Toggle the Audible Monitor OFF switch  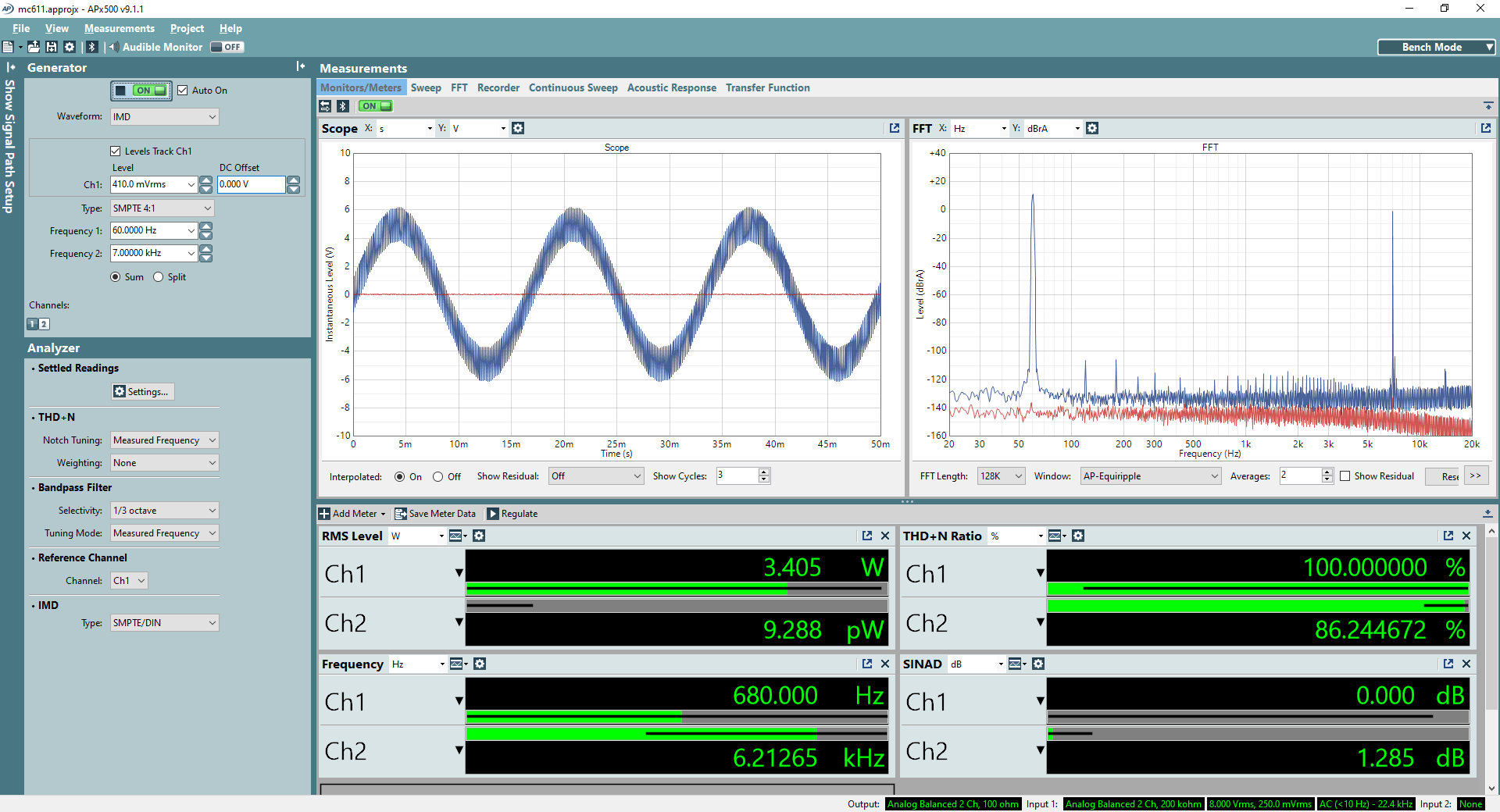[227, 47]
